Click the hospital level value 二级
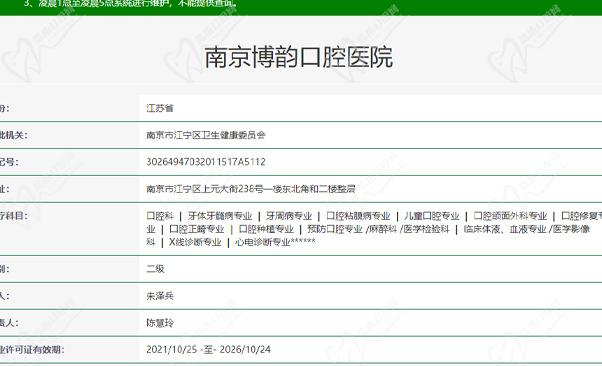Screen dimensions: 602x366 [155, 269]
